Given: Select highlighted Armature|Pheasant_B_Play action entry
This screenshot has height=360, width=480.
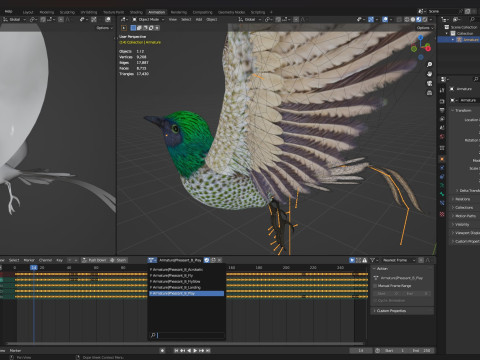Looking at the screenshot, I should pyautogui.click(x=186, y=294).
